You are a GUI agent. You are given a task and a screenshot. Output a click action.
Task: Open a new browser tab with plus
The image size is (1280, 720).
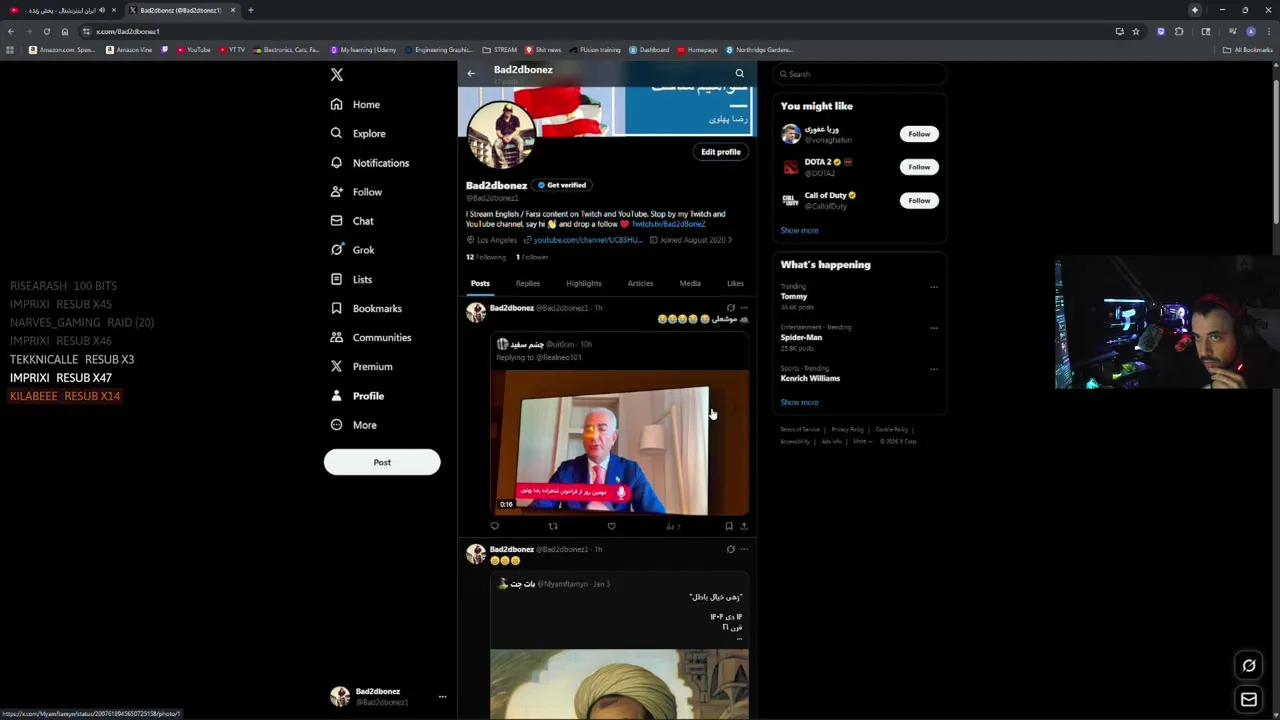[x=251, y=10]
